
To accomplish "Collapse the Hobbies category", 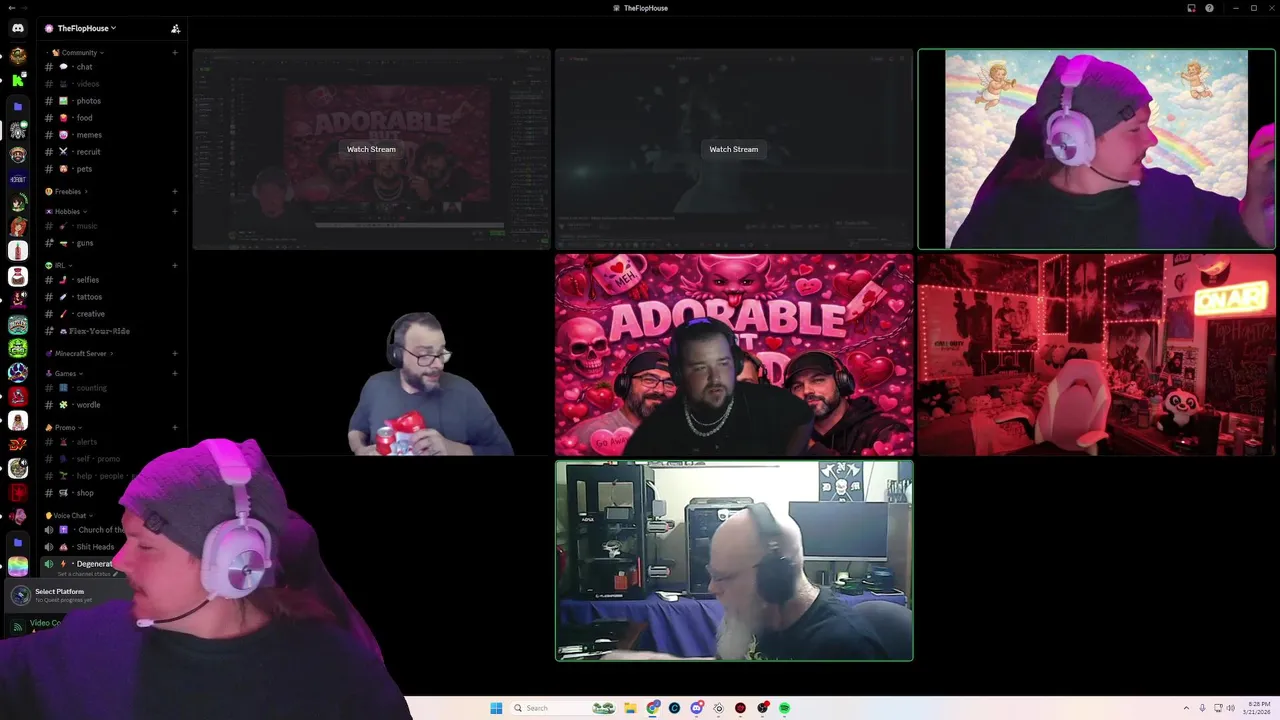I will 67,211.
